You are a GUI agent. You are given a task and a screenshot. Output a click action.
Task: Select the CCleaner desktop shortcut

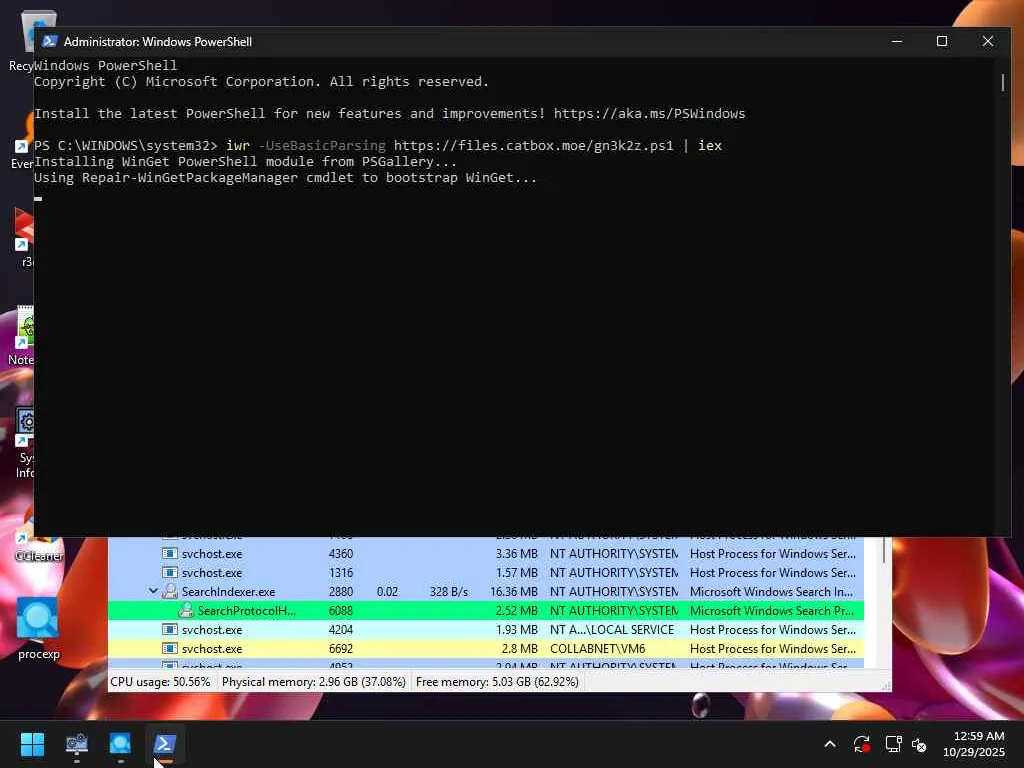(38, 547)
